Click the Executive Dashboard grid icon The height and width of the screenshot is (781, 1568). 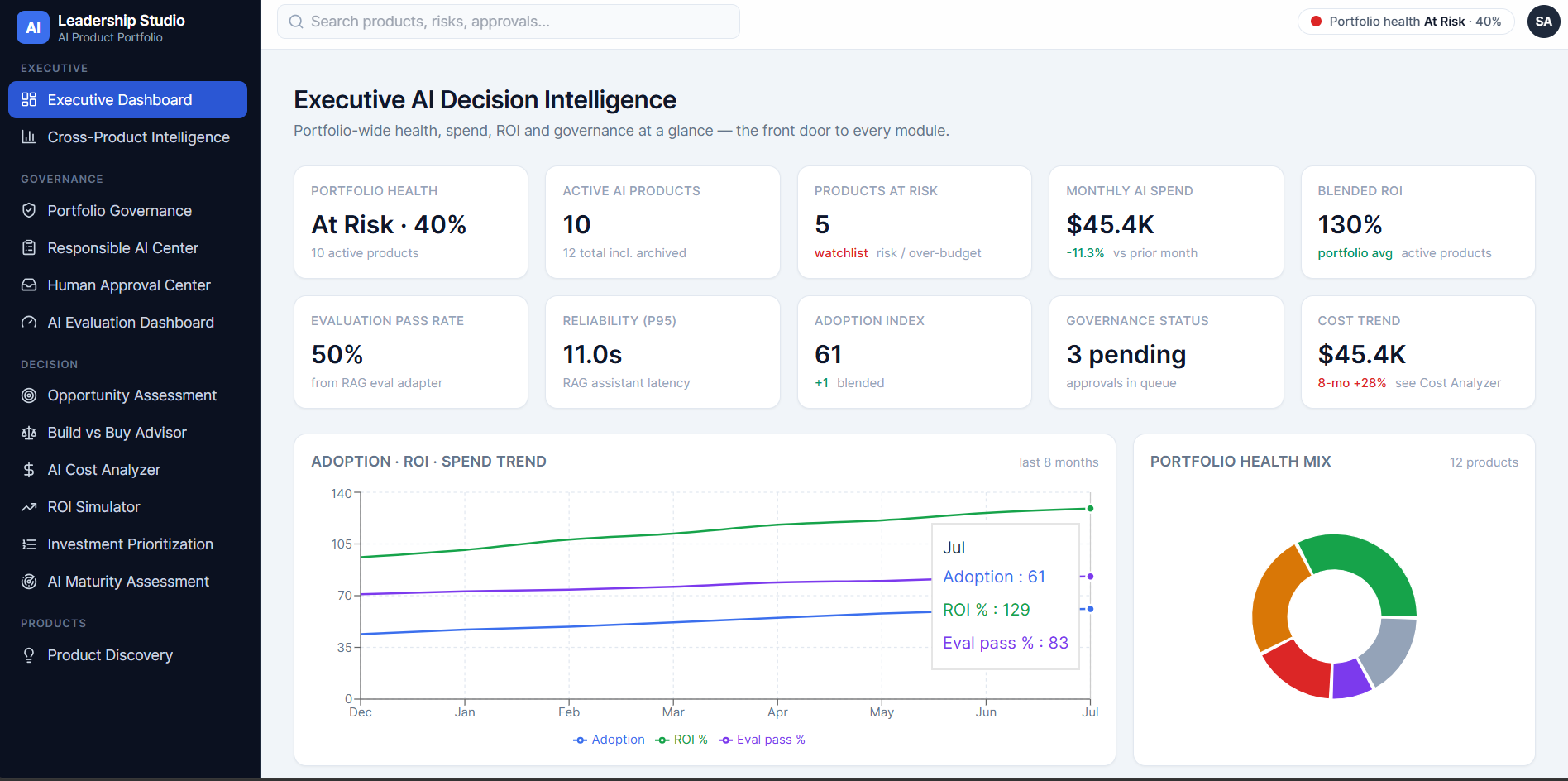(x=29, y=99)
